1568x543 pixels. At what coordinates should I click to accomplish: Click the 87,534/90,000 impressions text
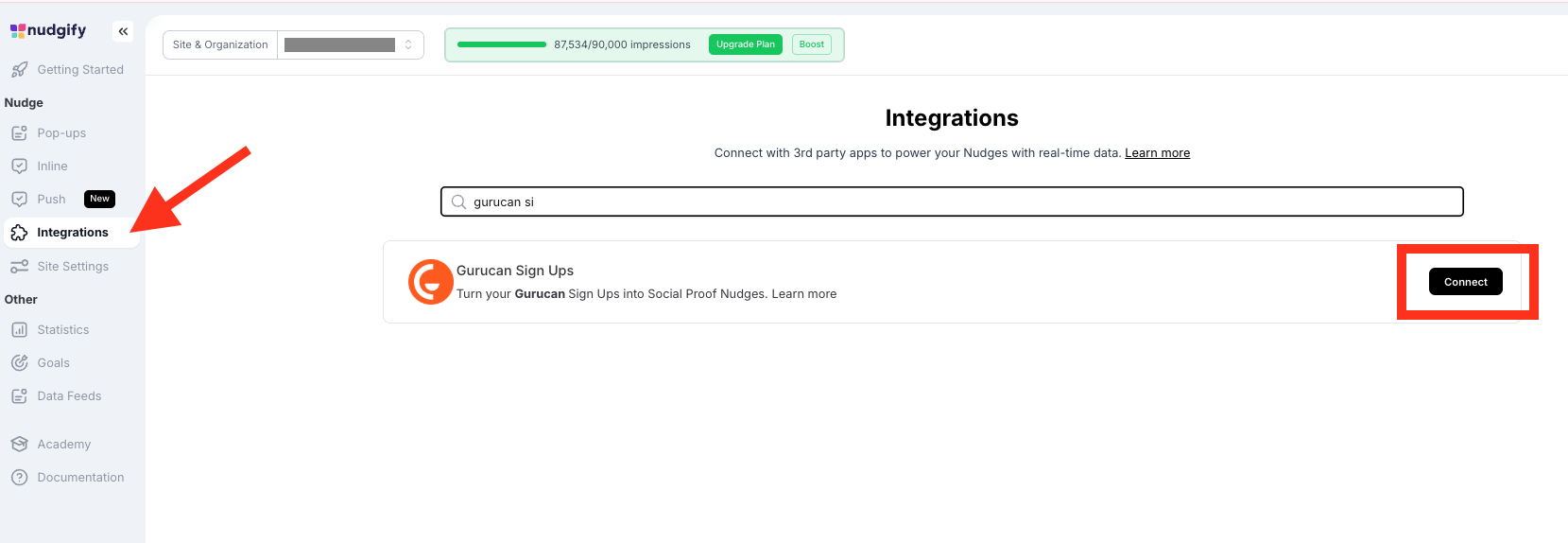click(622, 44)
